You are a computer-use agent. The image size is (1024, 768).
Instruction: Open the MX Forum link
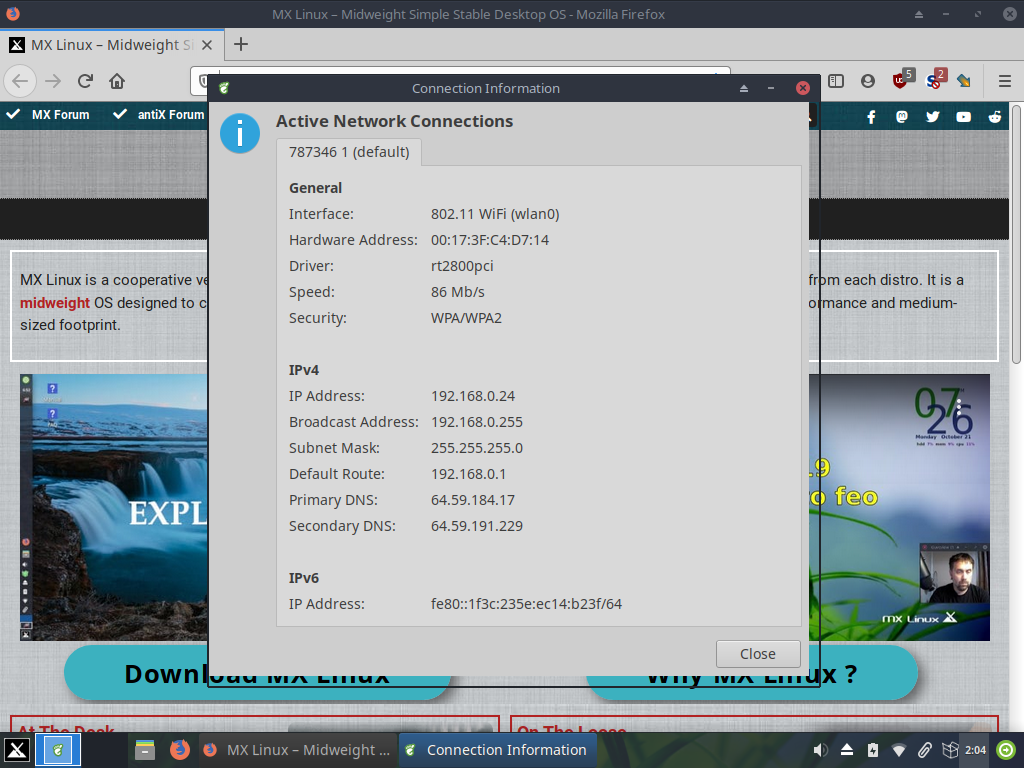click(61, 115)
